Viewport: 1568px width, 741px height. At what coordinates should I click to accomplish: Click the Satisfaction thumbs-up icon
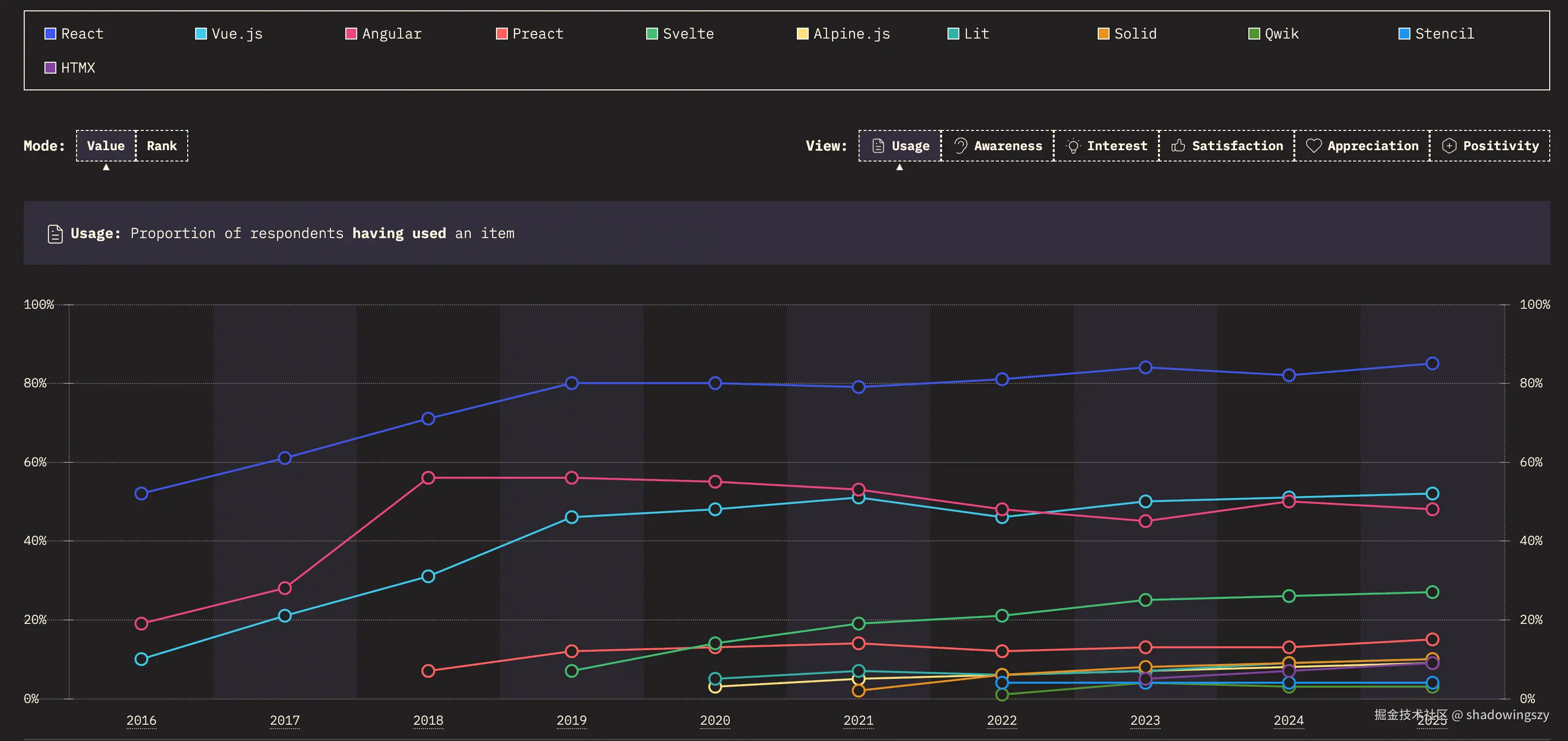tap(1178, 146)
